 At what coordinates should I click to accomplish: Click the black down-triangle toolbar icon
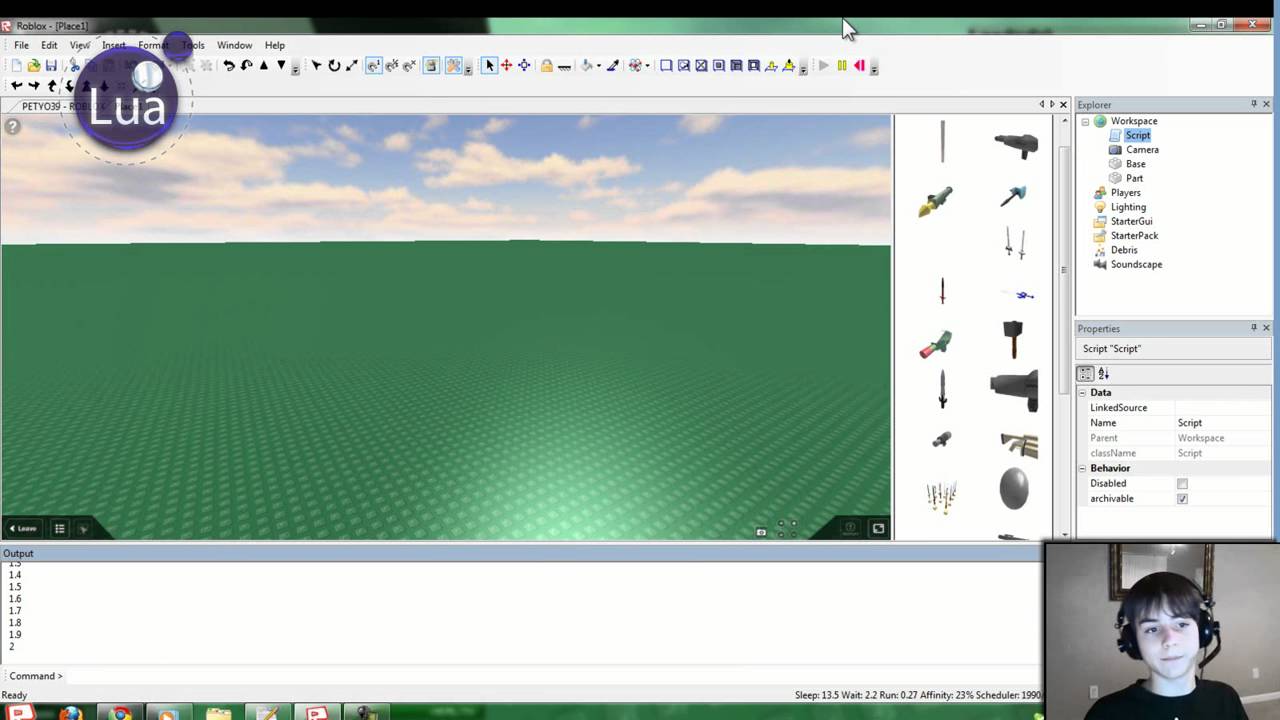point(281,65)
